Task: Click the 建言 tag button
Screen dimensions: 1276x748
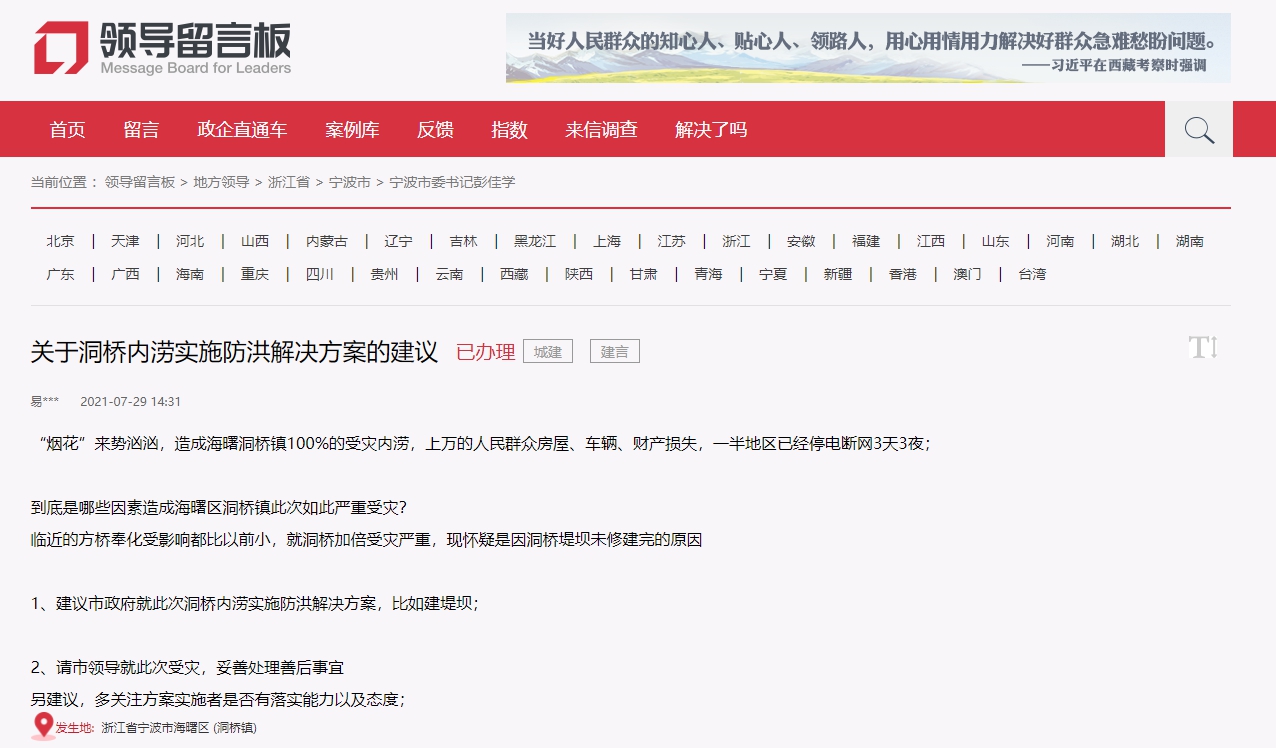Action: (x=615, y=352)
